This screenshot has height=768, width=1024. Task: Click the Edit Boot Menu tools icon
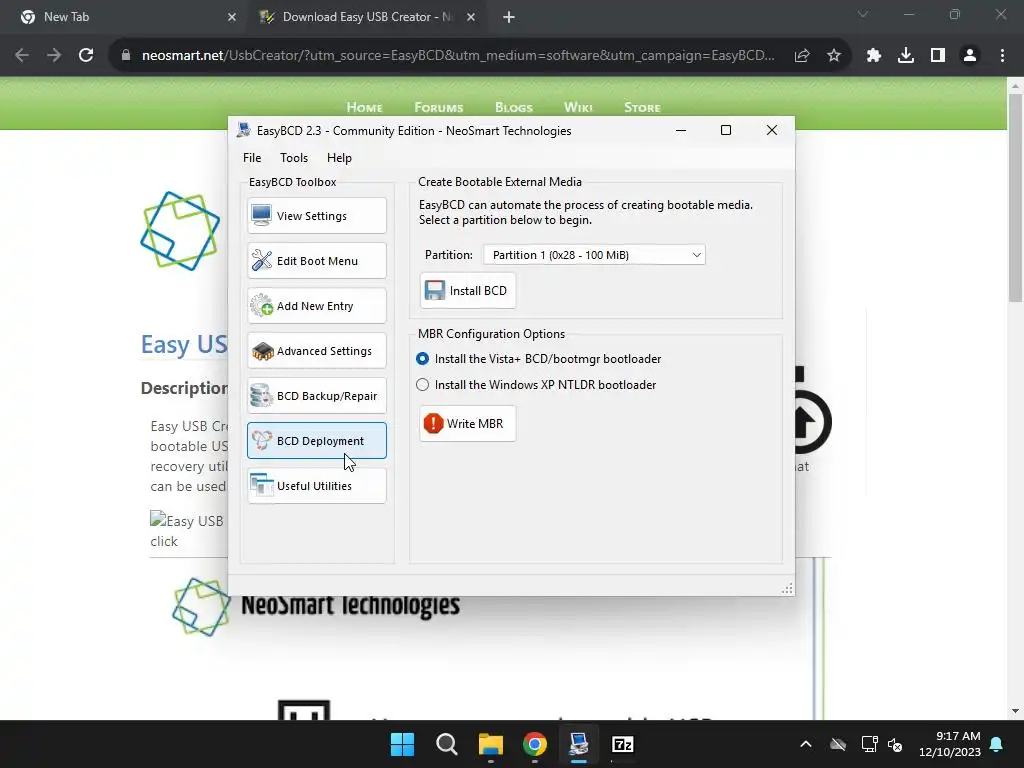pos(261,261)
